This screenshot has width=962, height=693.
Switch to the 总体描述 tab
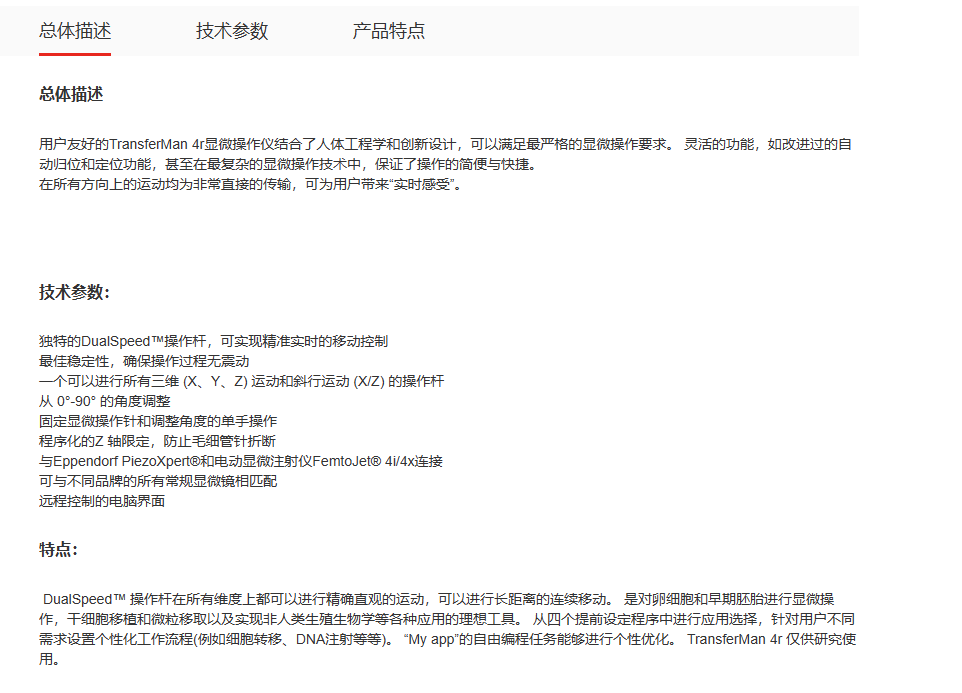point(75,31)
